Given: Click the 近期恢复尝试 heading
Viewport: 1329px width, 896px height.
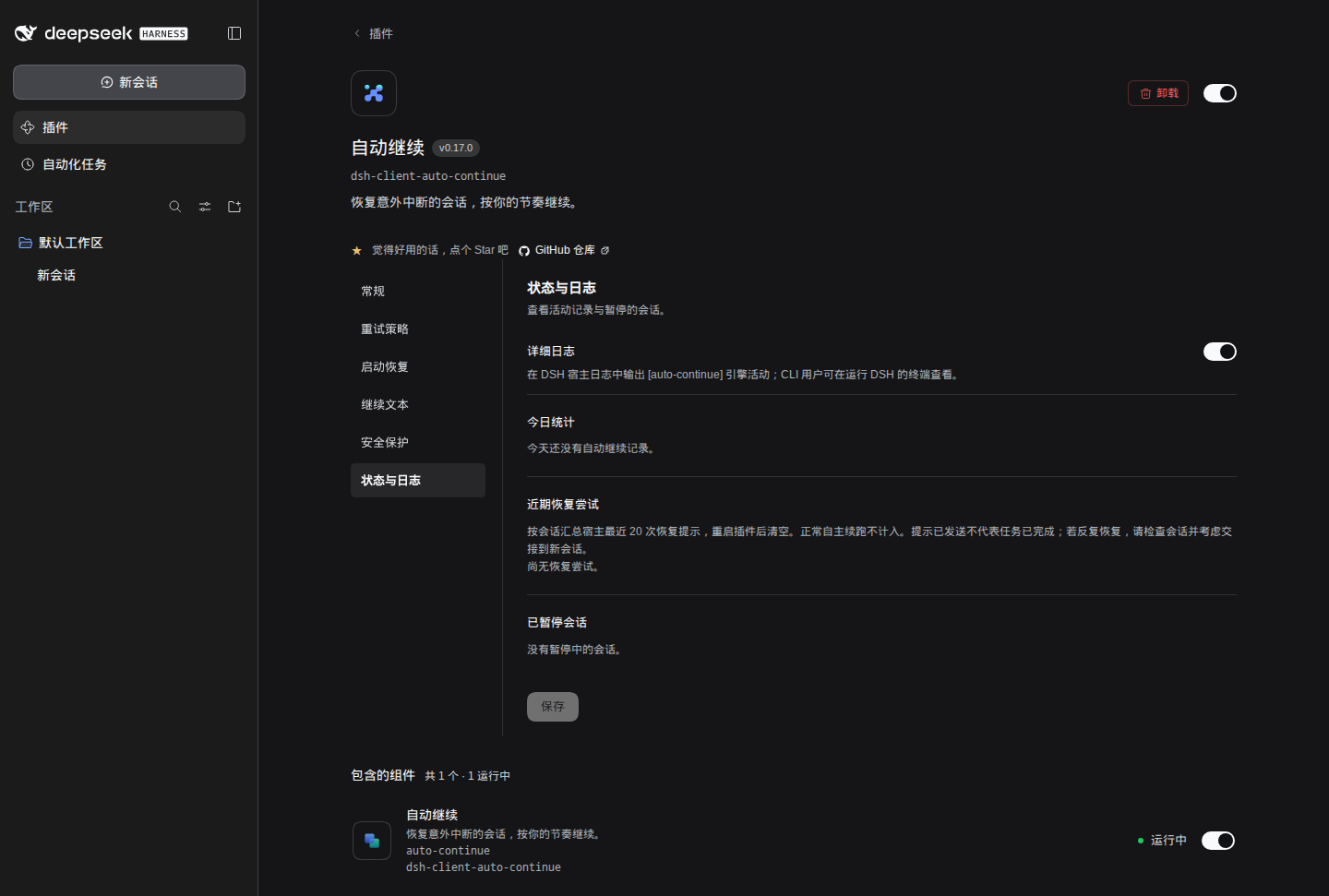Looking at the screenshot, I should 563,505.
